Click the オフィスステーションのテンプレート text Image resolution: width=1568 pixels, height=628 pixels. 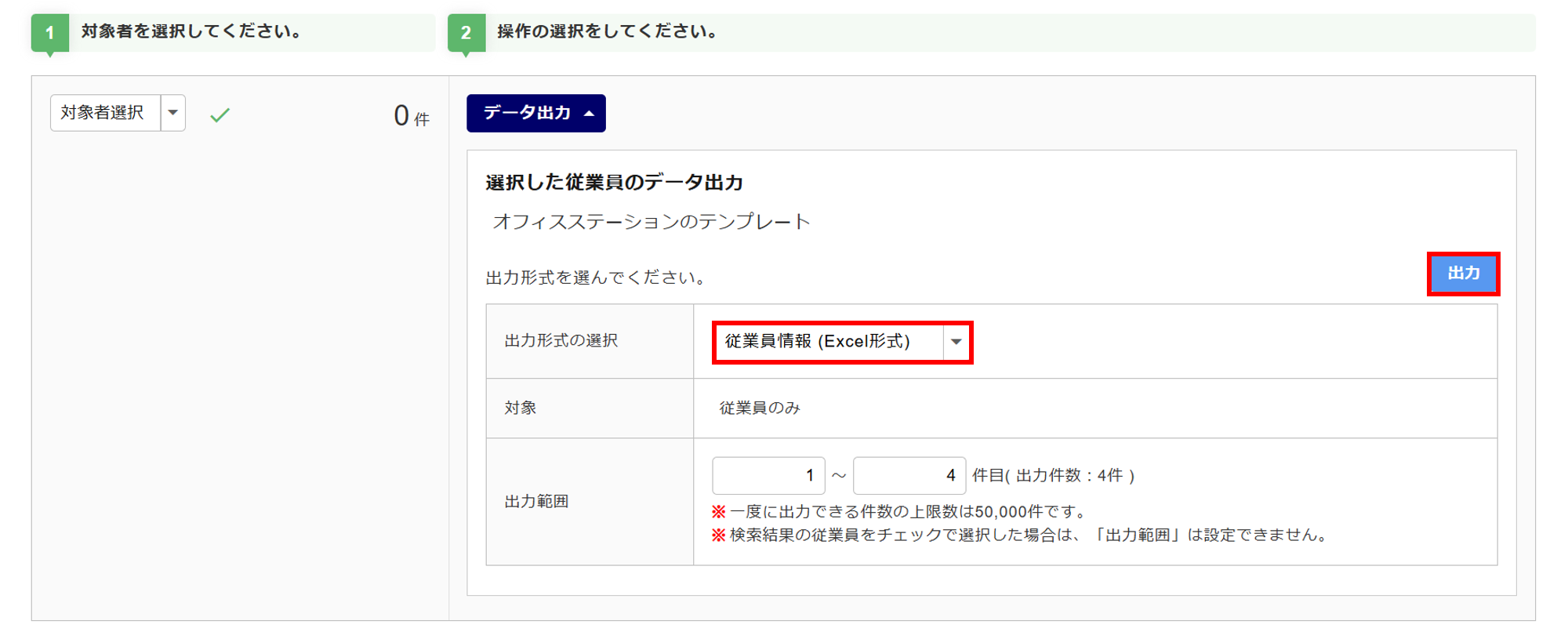(x=651, y=222)
